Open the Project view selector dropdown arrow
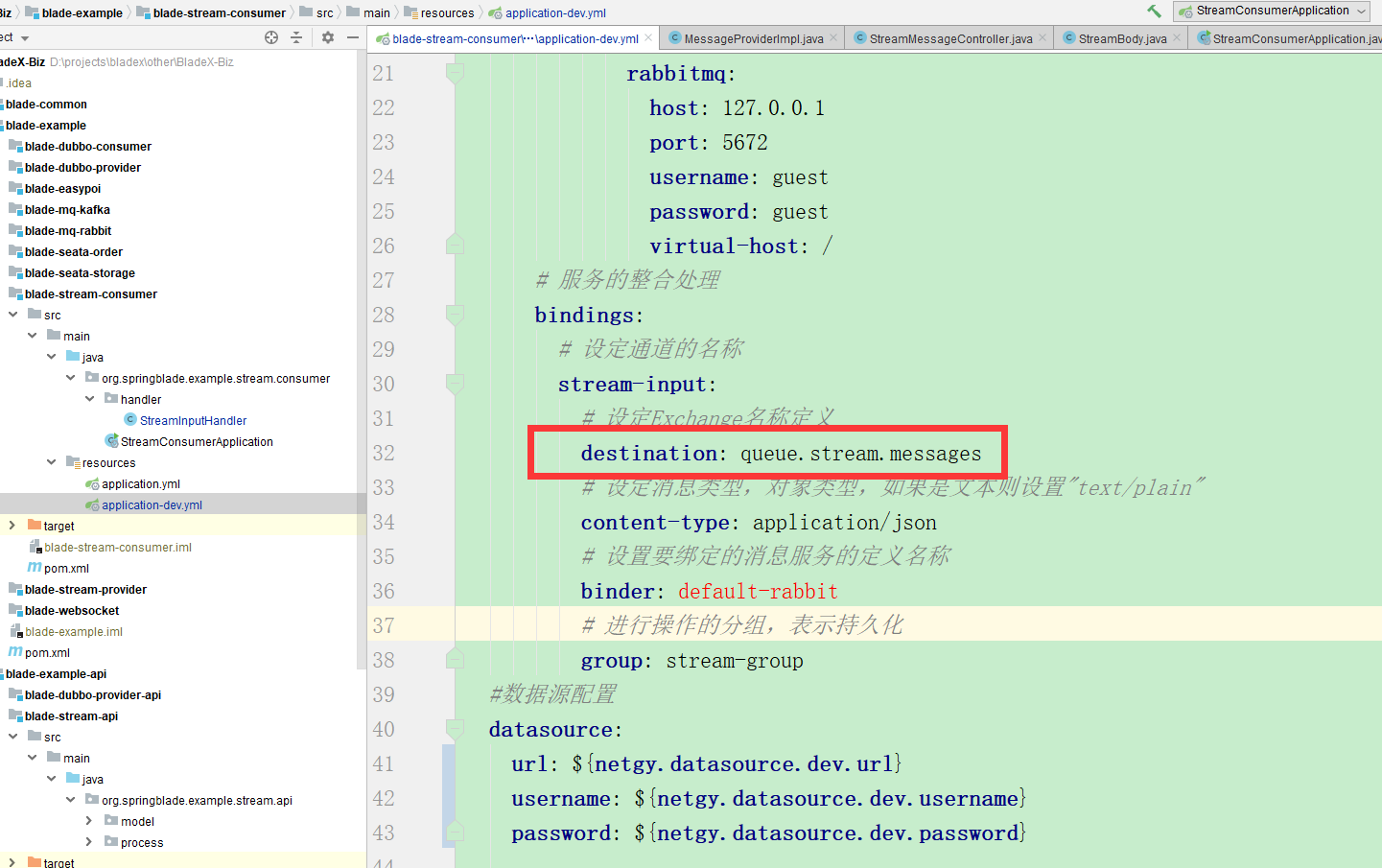 click(25, 38)
